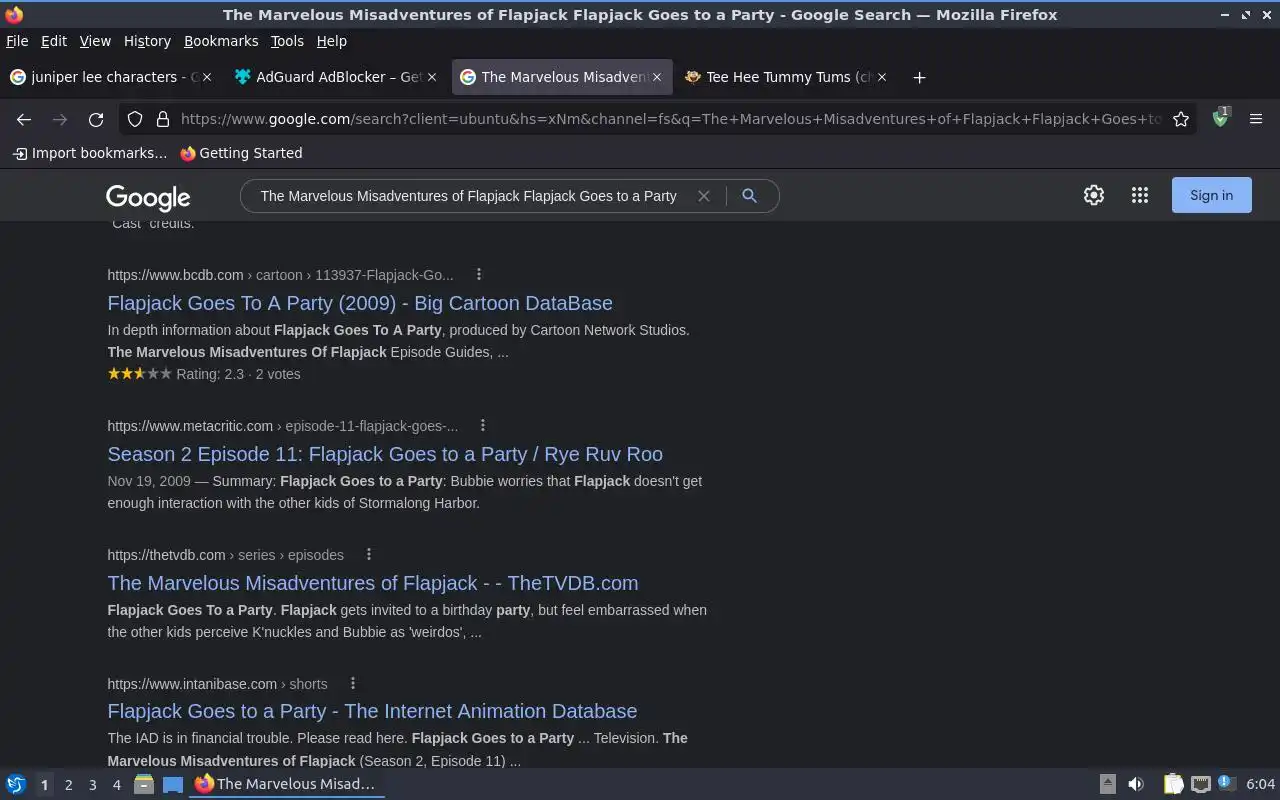Screen dimensions: 1280x800
Task: Open the Bookmarks menu
Action: coord(221,41)
